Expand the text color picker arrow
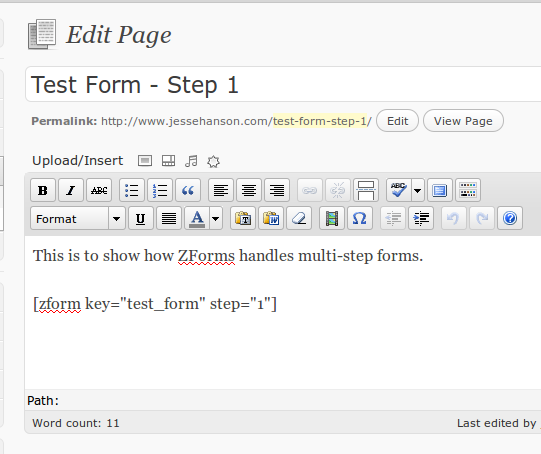 point(216,218)
